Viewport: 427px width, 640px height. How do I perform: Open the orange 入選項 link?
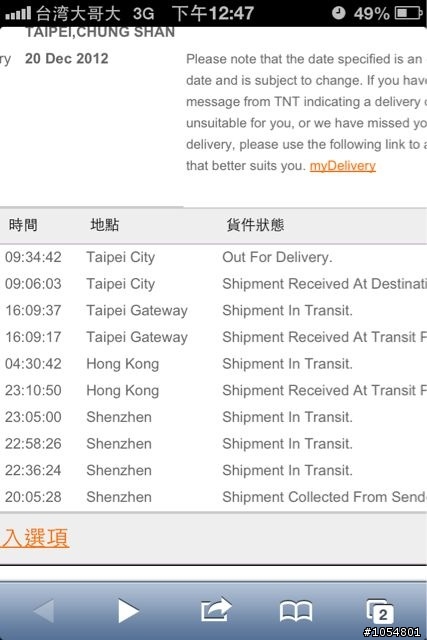[35, 538]
